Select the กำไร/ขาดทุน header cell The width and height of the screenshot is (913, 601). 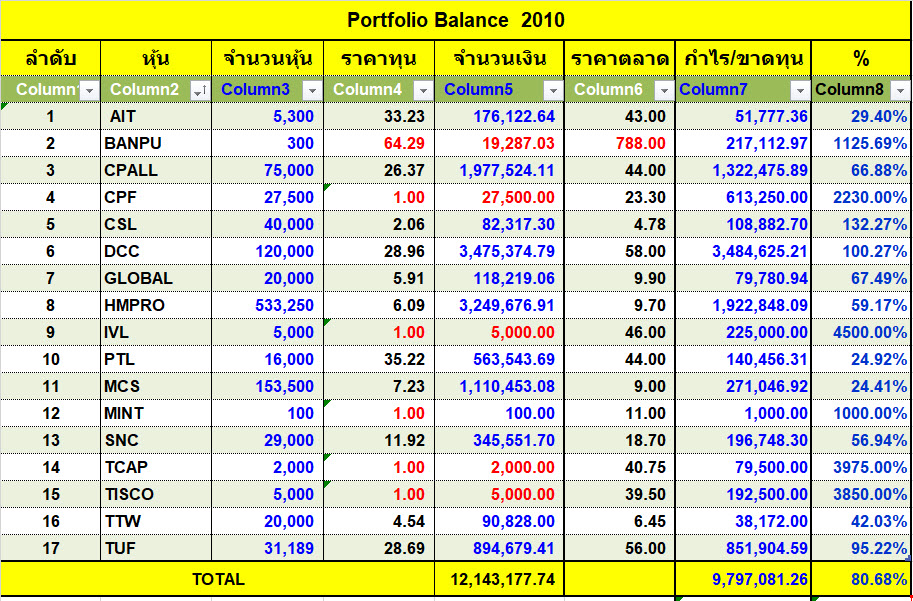click(743, 58)
